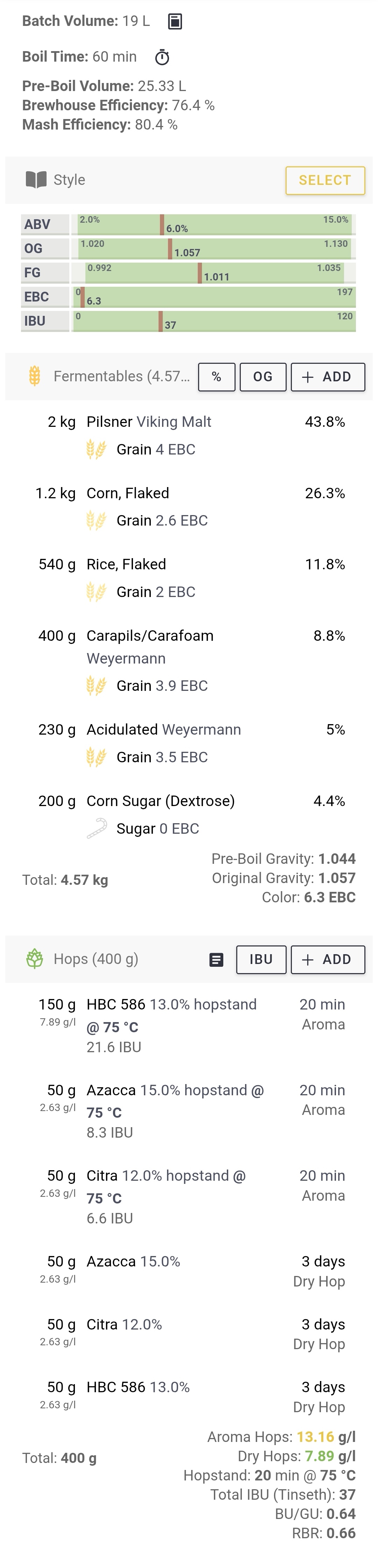Viewport: 378px width, 1568px height.
Task: Open the hops notes list icon
Action: (x=216, y=960)
